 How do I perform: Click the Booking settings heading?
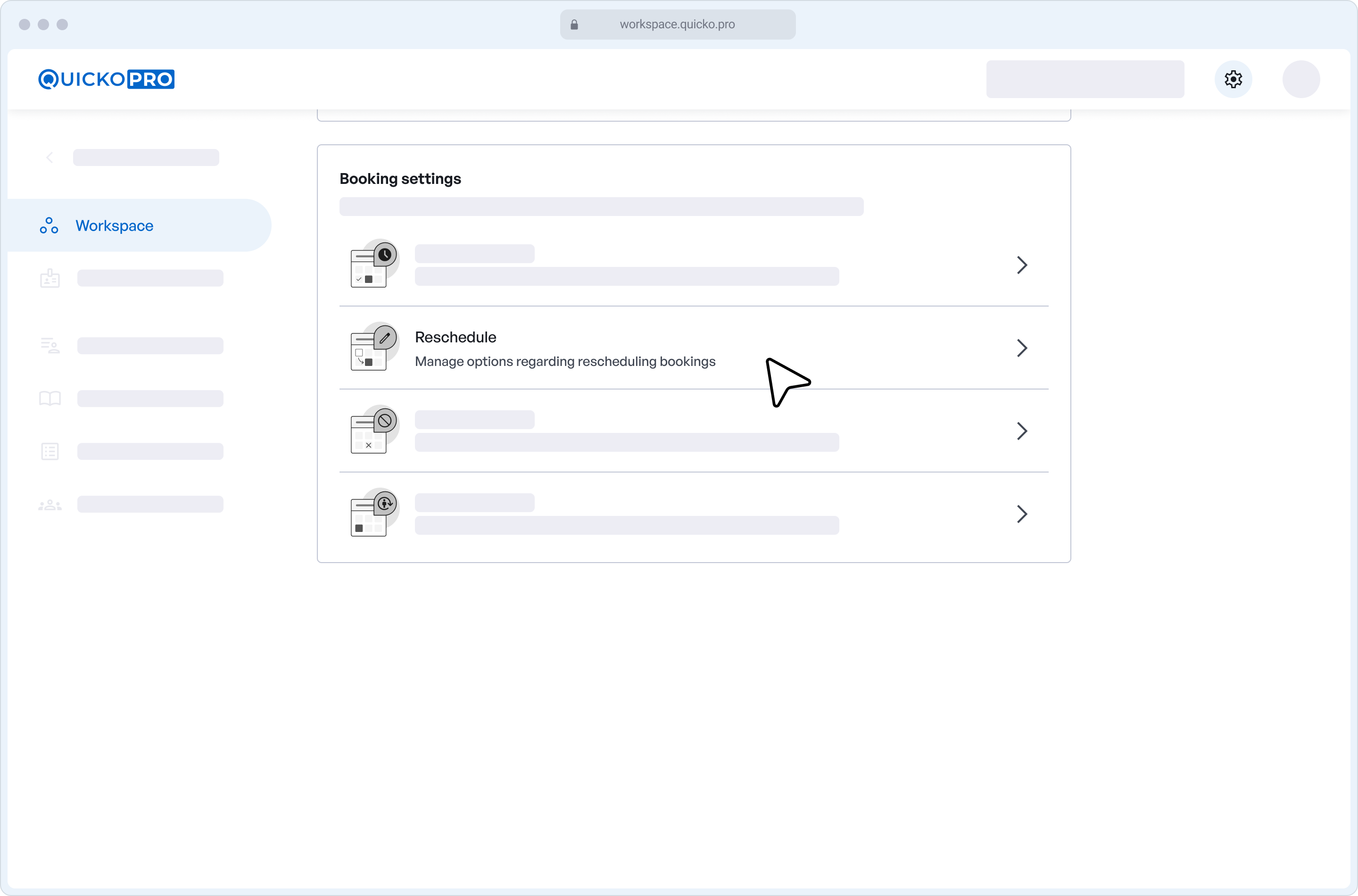400,179
